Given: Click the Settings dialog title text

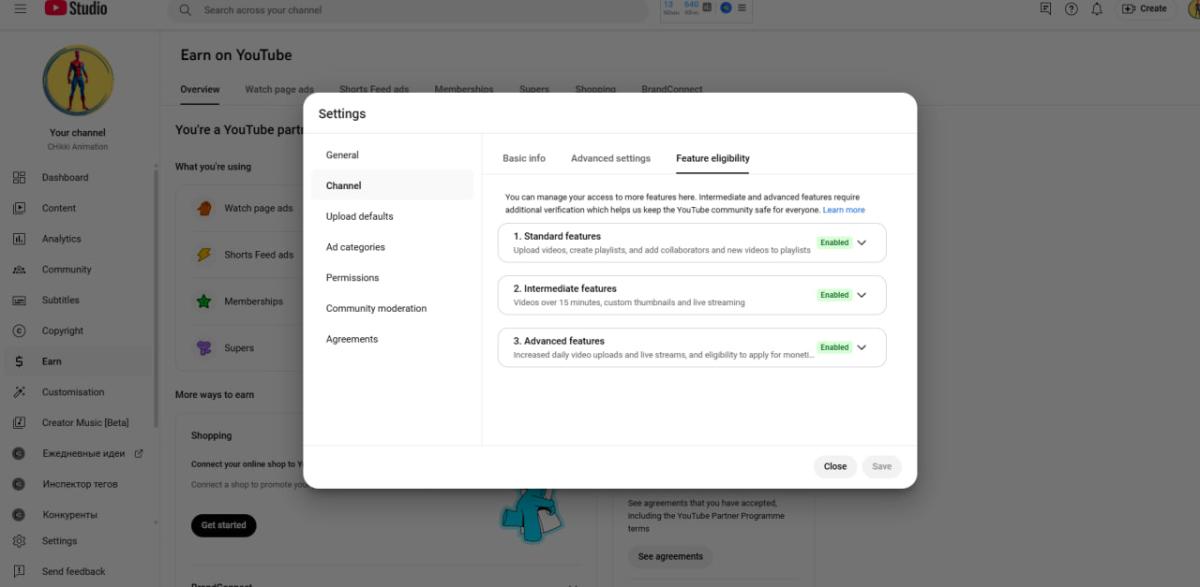Looking at the screenshot, I should click(342, 114).
